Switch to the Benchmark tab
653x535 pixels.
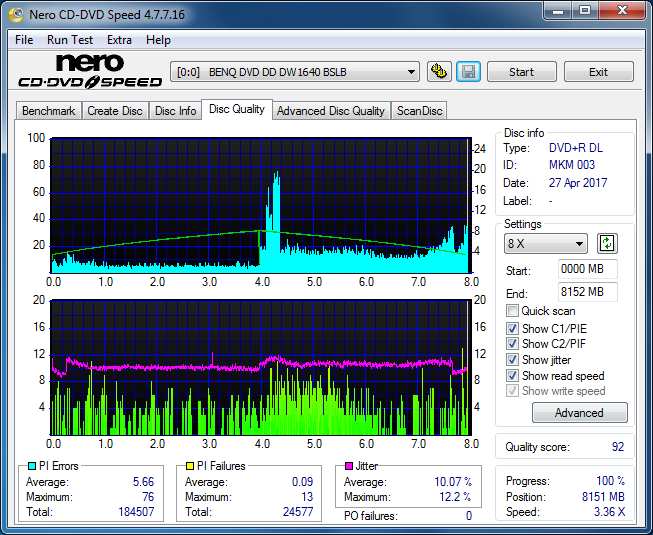point(49,111)
